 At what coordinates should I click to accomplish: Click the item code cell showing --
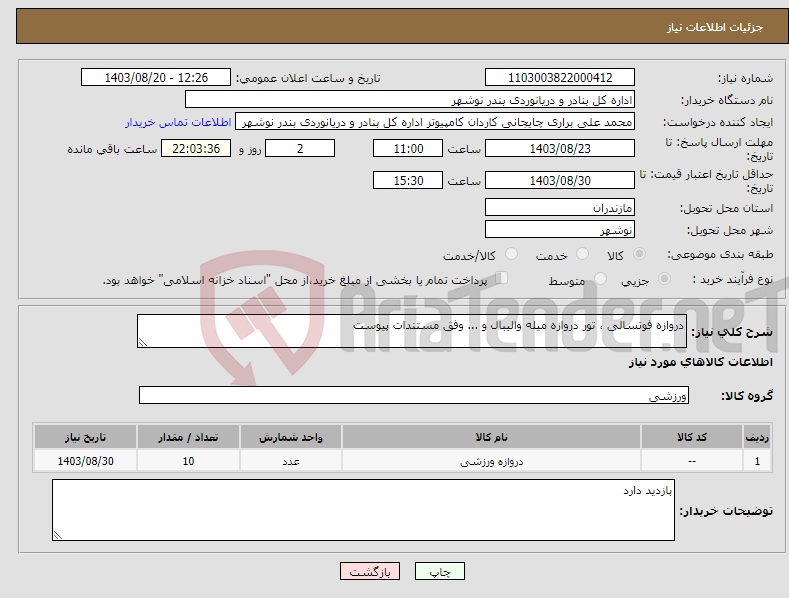click(x=692, y=461)
